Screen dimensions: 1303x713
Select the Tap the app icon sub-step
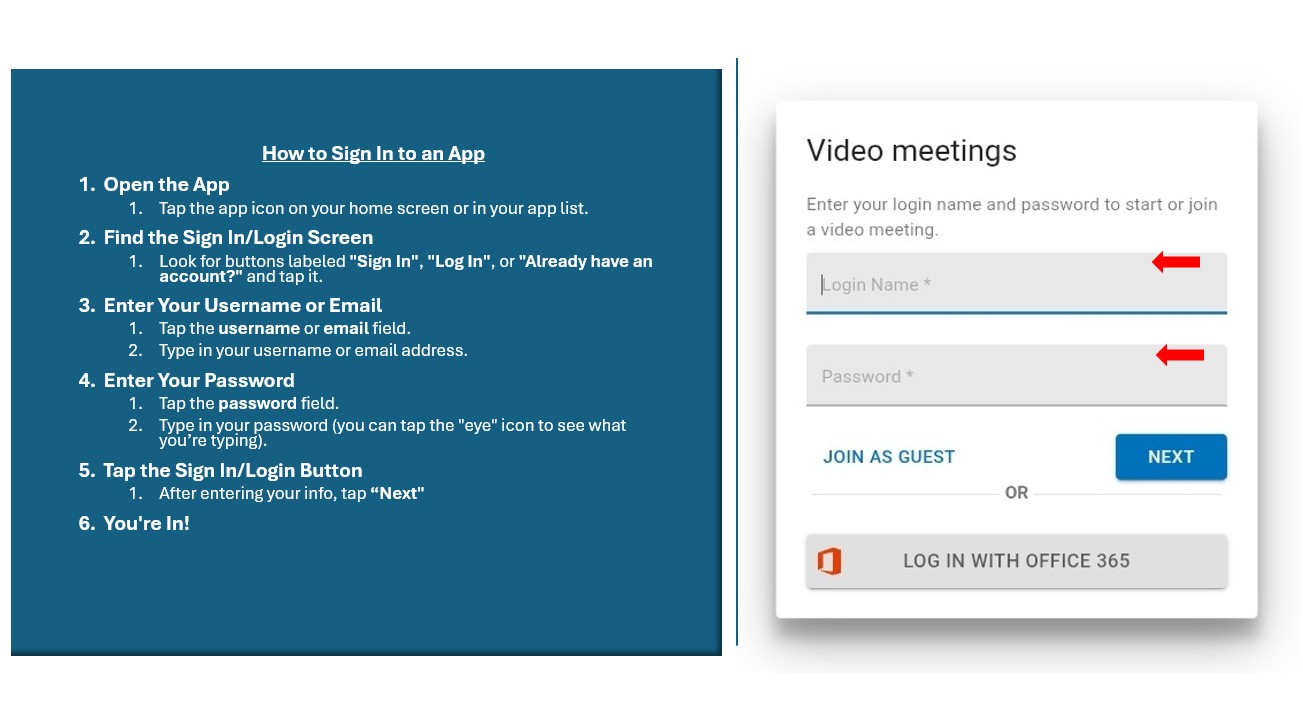coord(373,209)
